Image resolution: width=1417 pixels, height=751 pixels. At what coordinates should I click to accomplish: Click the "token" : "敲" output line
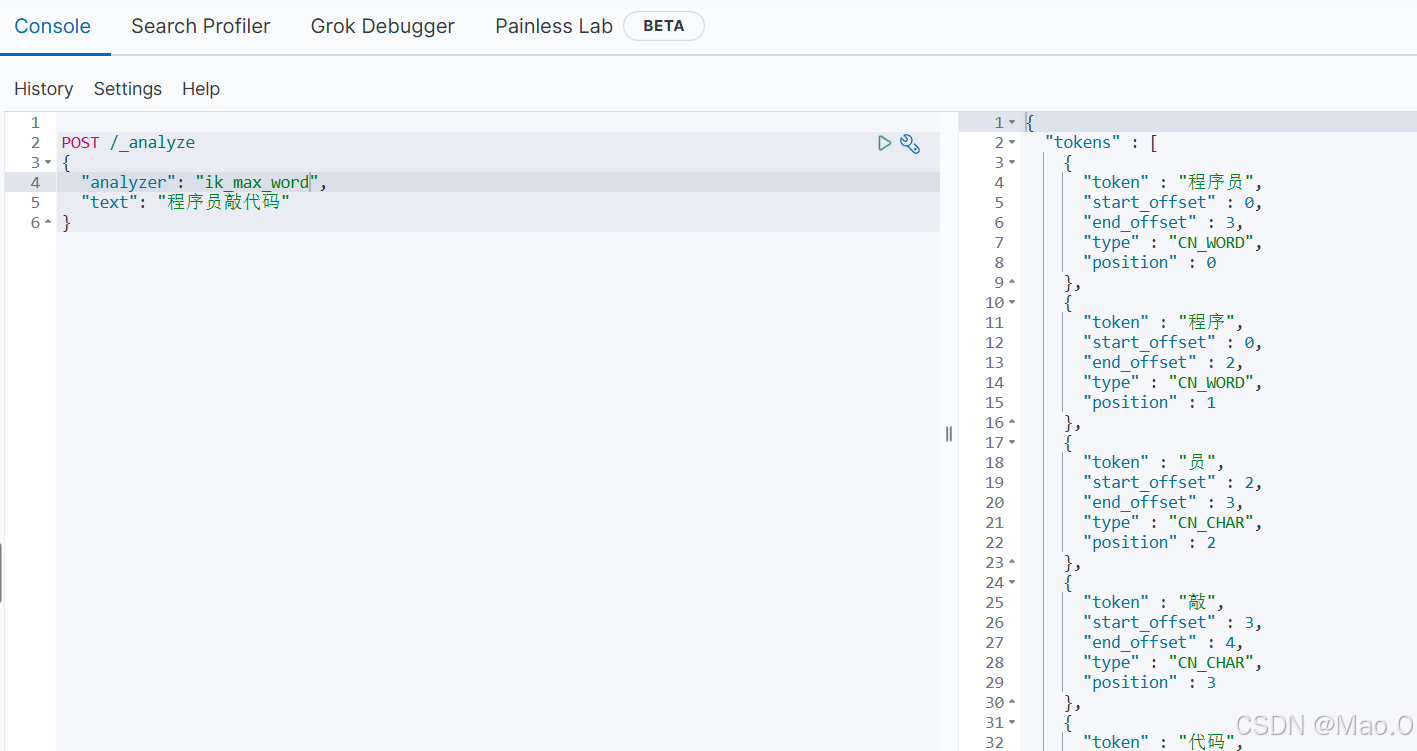pyautogui.click(x=1154, y=602)
